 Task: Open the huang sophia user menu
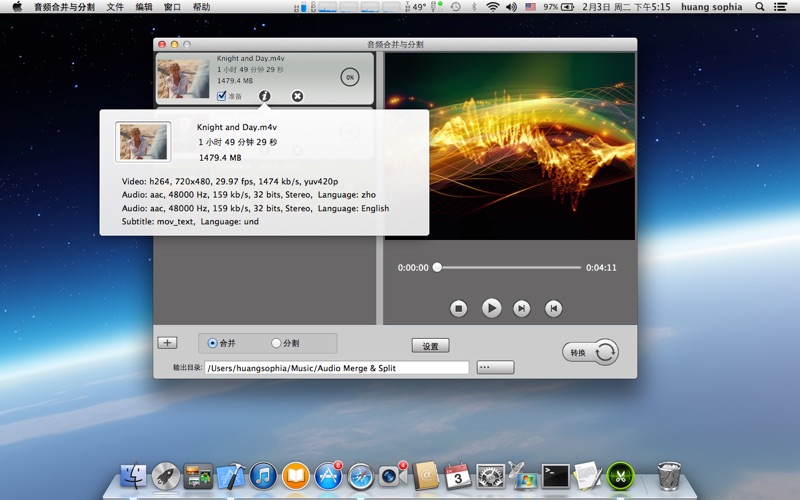point(710,7)
